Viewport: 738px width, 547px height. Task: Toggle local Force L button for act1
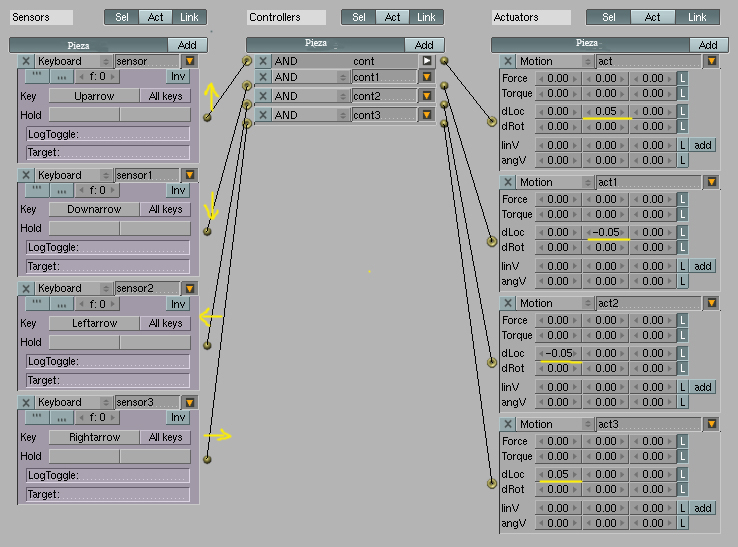pos(682,199)
